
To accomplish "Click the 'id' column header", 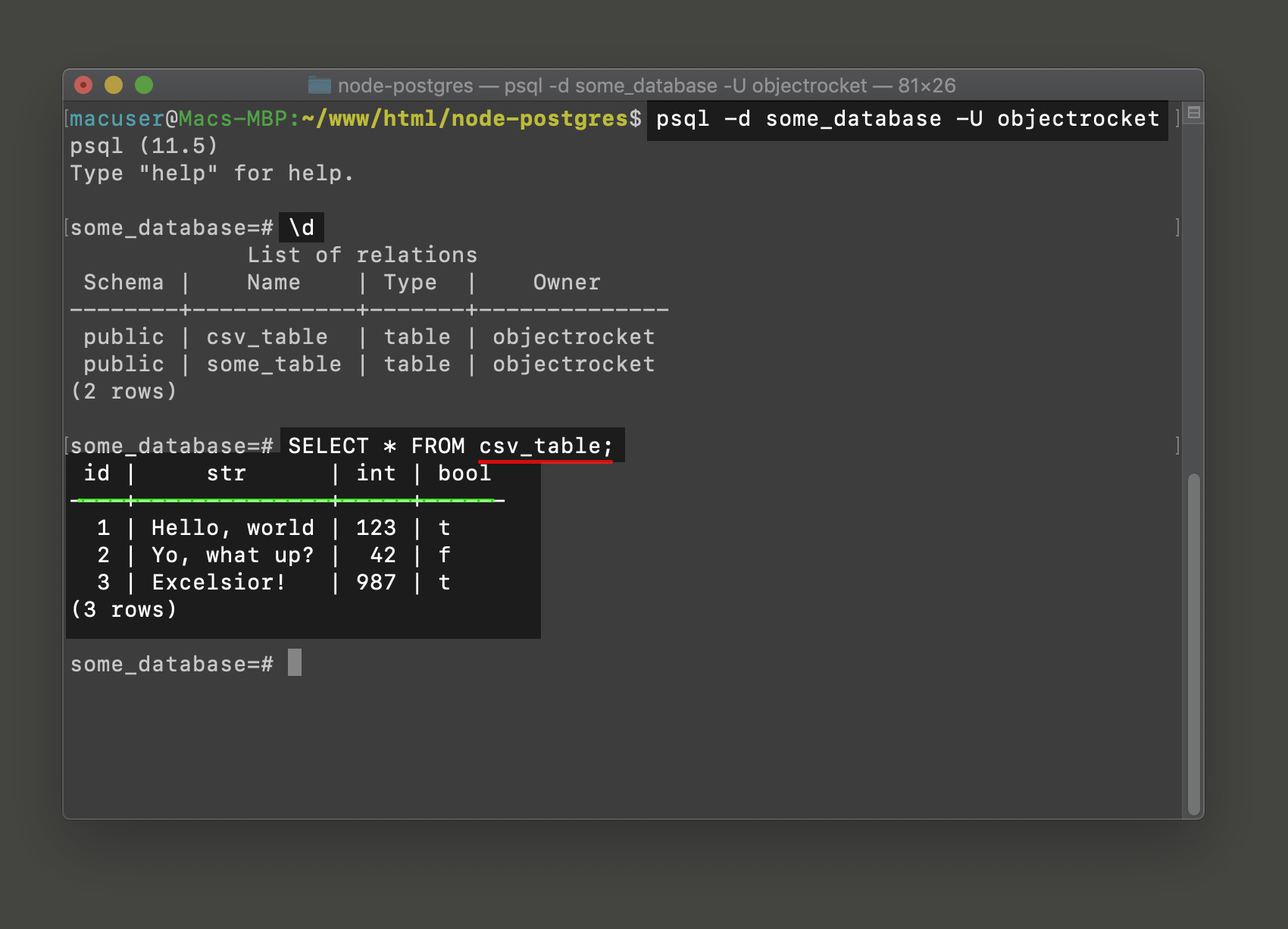I will 96,474.
